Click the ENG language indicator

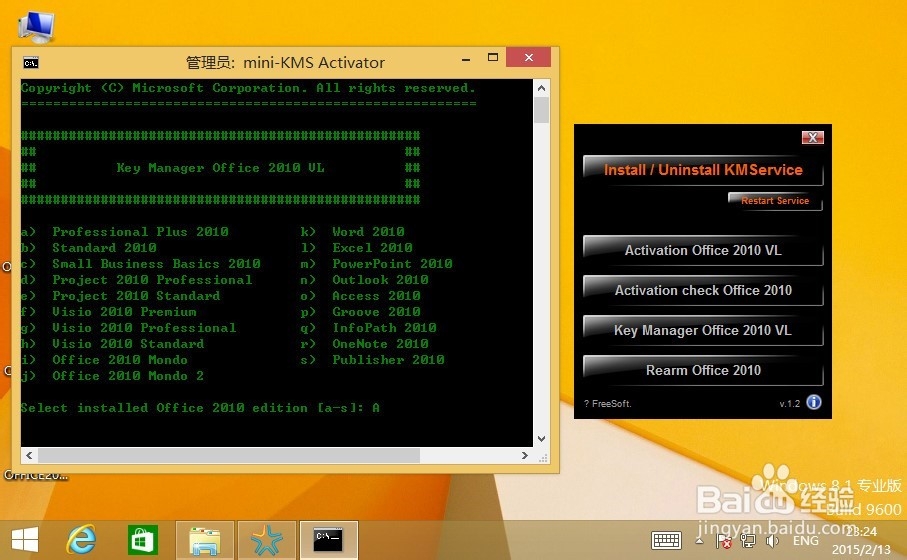806,540
